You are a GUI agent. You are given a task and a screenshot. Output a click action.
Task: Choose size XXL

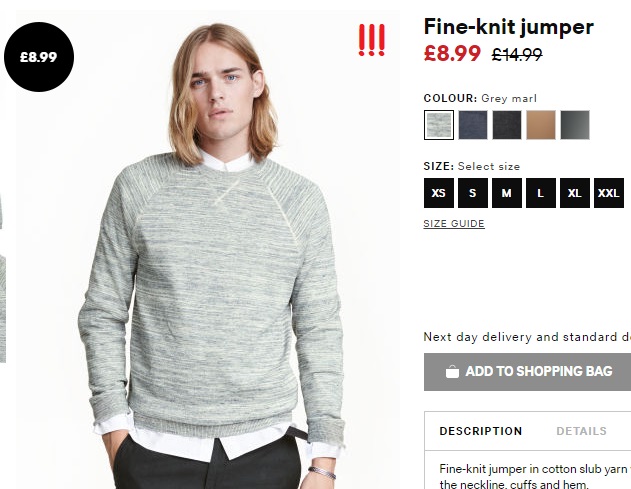609,193
